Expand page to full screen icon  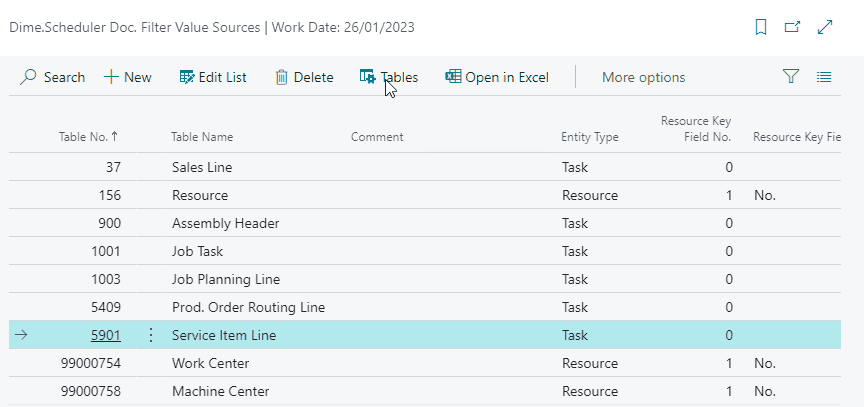(825, 27)
